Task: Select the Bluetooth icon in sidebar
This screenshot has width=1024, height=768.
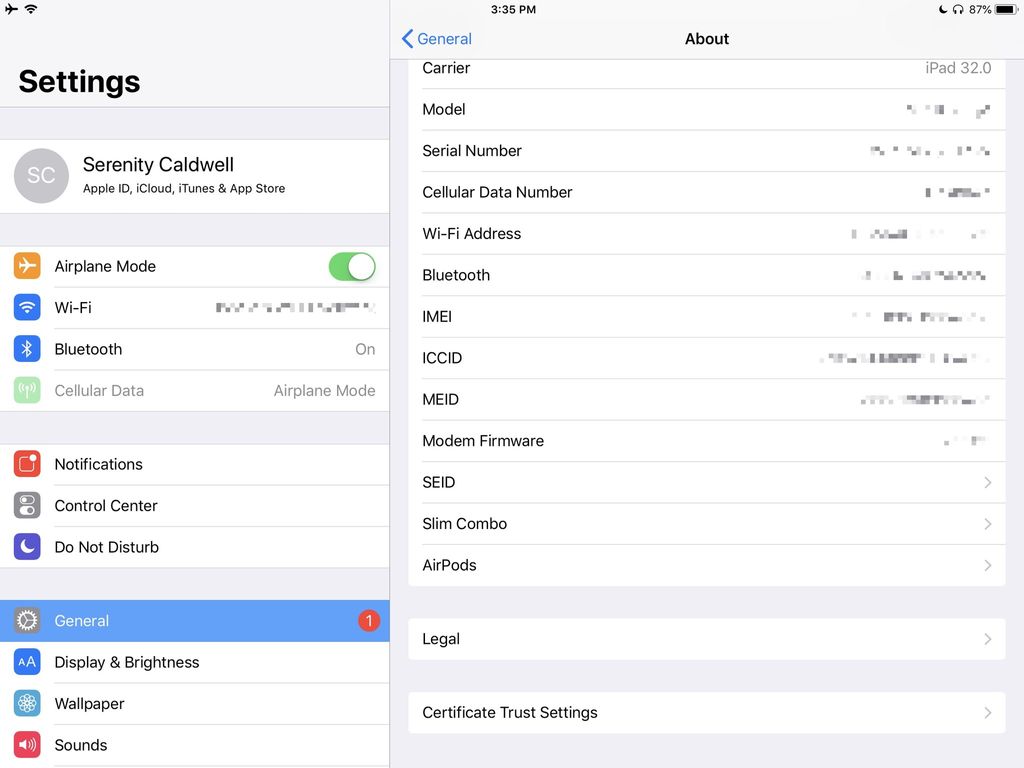Action: coord(25,349)
